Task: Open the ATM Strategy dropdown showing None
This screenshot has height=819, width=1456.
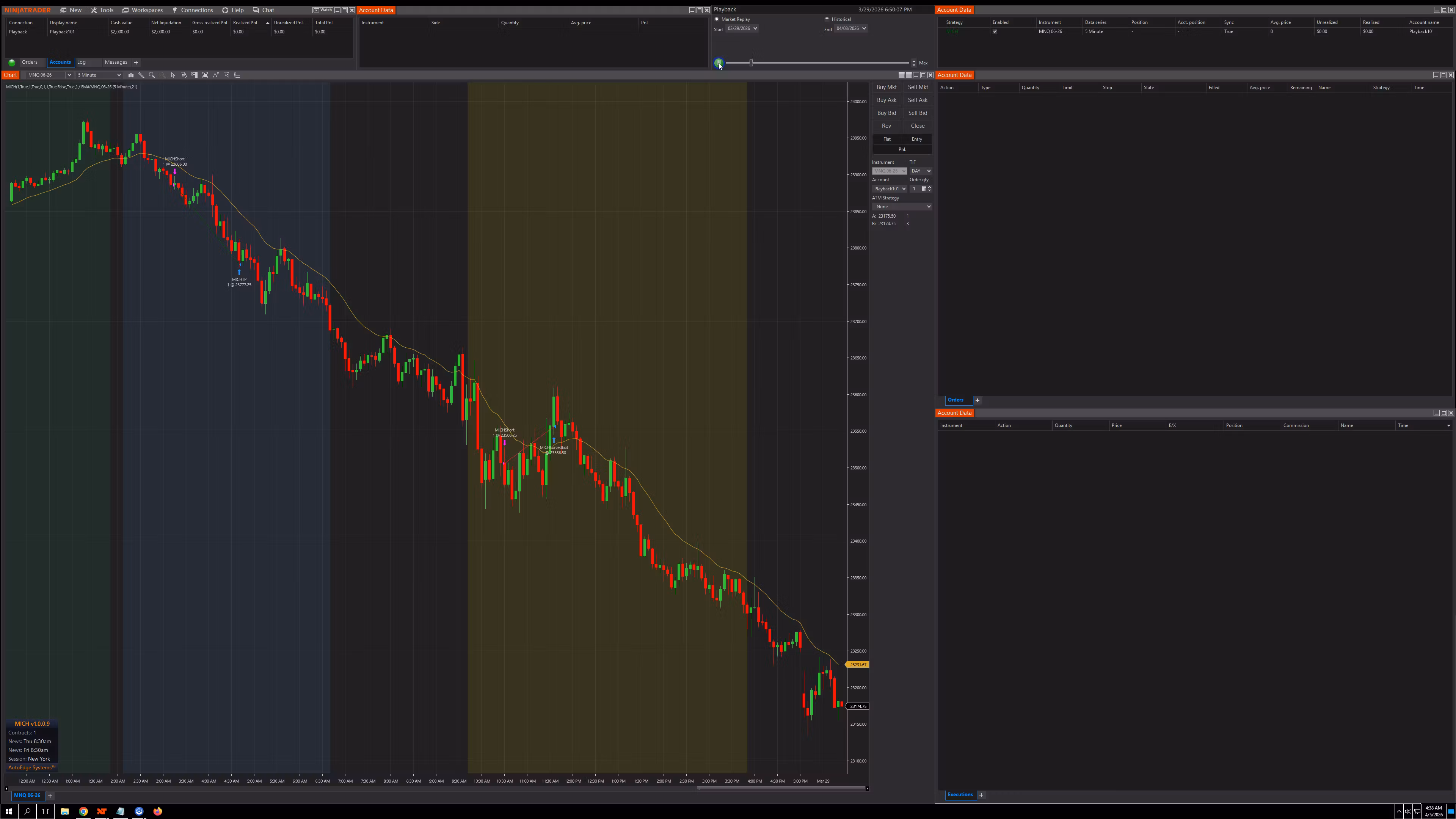Action: click(903, 206)
